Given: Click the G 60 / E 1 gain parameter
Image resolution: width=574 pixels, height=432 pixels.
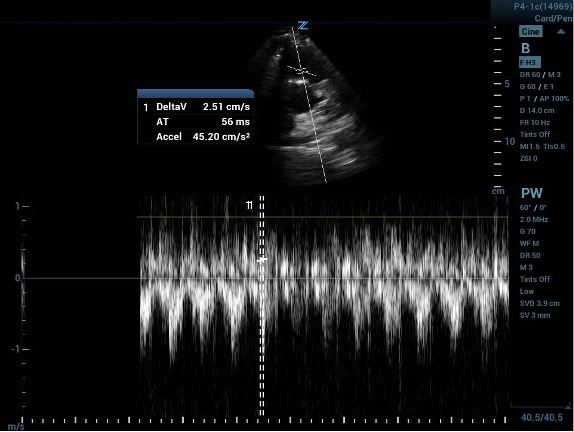Looking at the screenshot, I should click(x=537, y=86).
